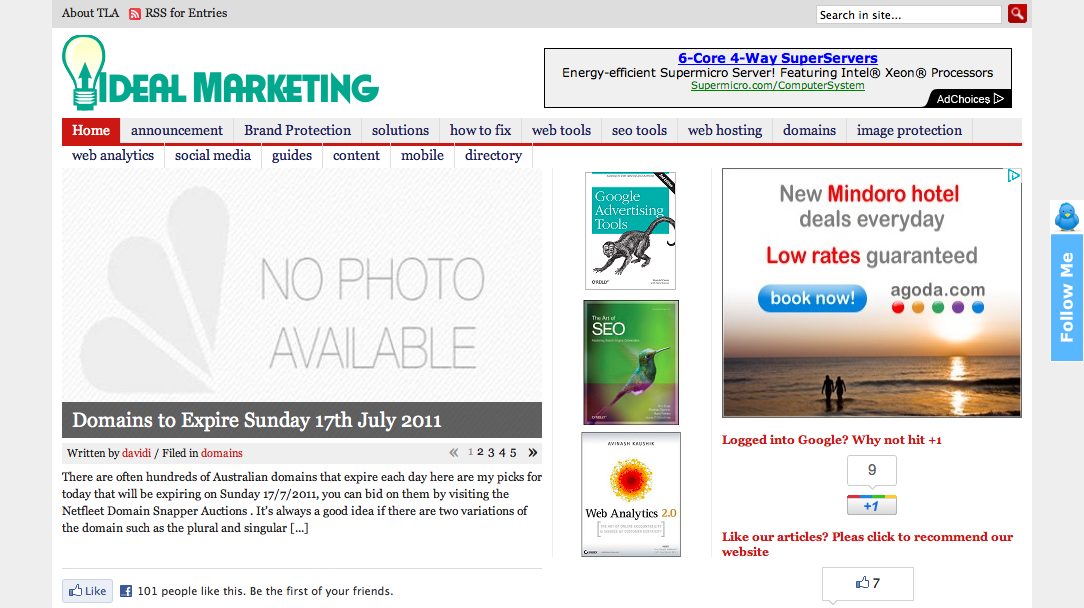The image size is (1084, 608).
Task: Open the RSS feed icon
Action: pyautogui.click(x=135, y=14)
